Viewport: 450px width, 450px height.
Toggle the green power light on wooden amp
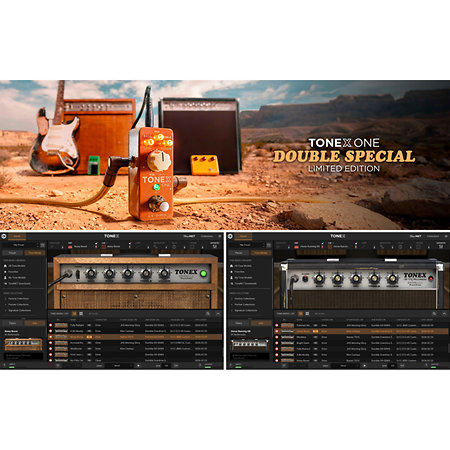(x=203, y=274)
